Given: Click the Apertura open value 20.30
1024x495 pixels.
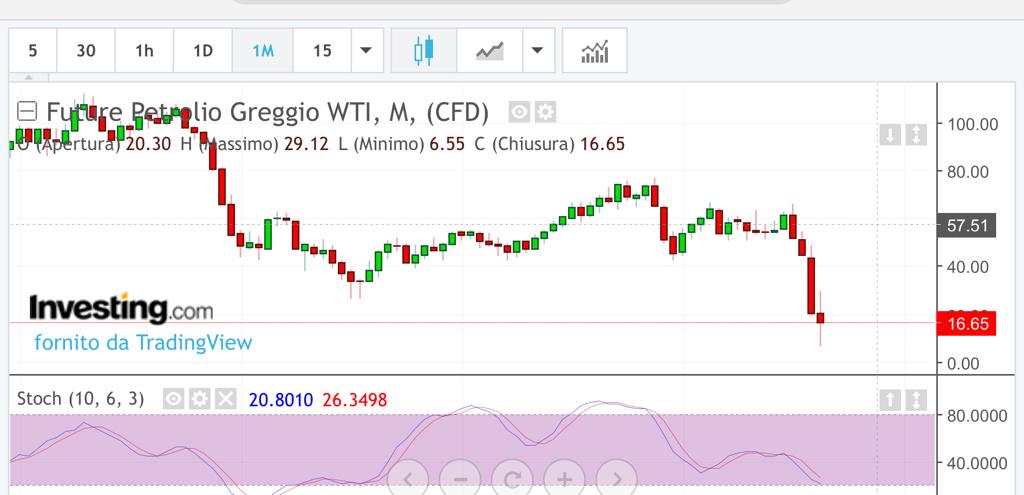Looking at the screenshot, I should tap(148, 144).
